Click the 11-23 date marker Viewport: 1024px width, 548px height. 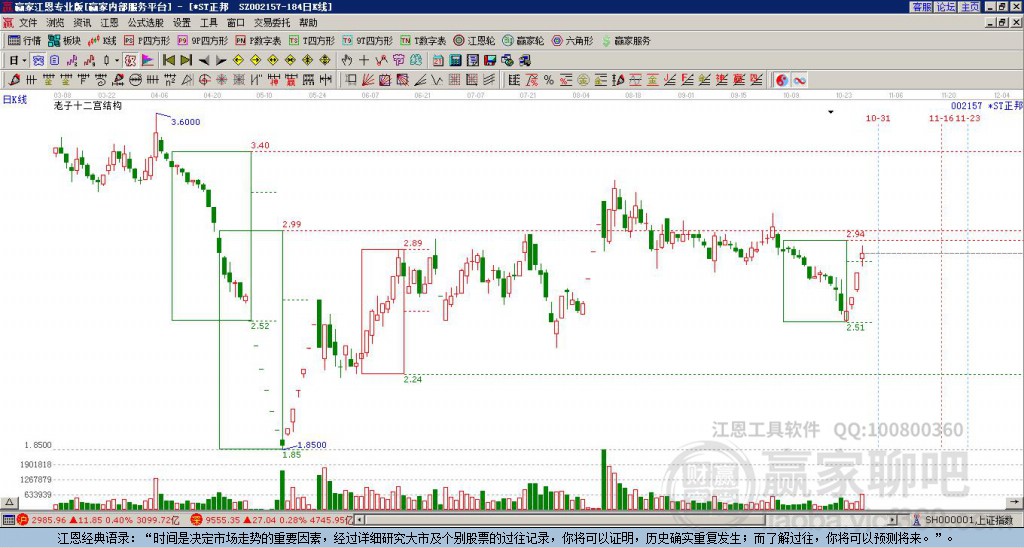(x=968, y=118)
